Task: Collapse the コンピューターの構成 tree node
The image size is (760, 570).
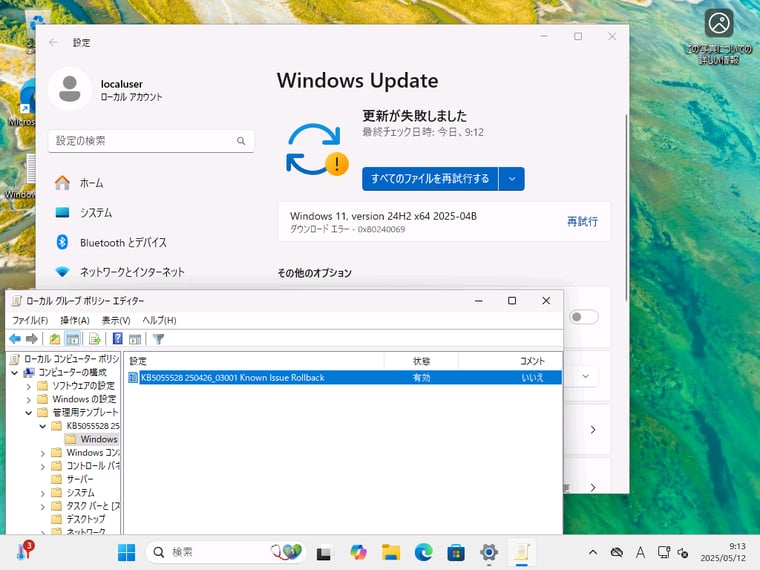Action: coord(15,372)
